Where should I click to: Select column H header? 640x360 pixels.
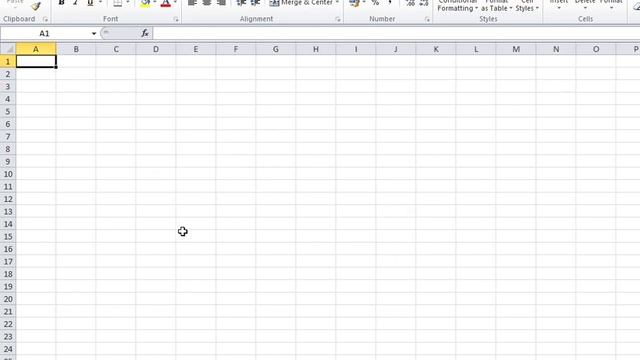(316, 49)
